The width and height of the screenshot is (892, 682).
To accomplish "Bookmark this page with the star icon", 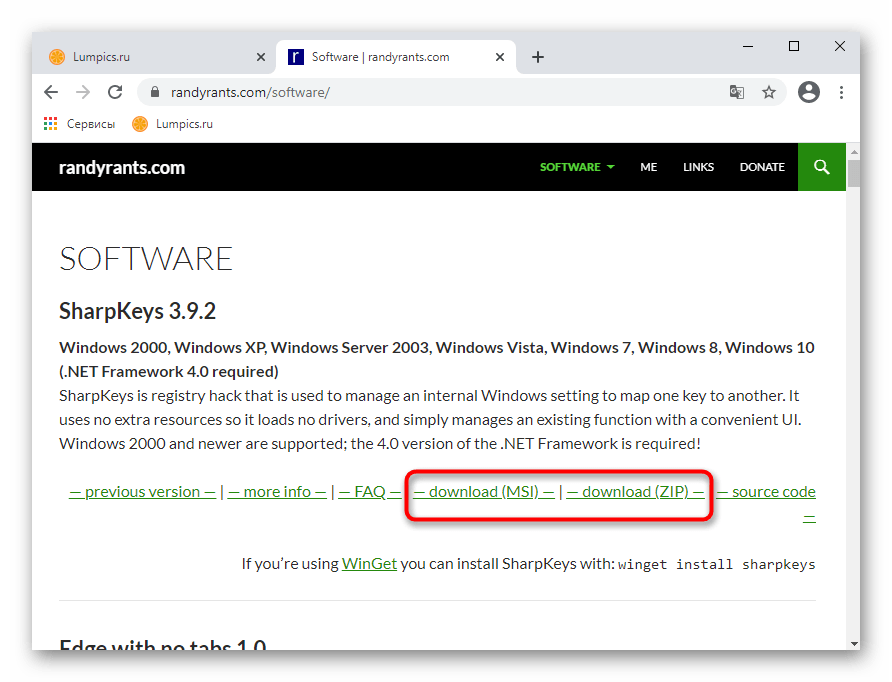I will (x=769, y=92).
